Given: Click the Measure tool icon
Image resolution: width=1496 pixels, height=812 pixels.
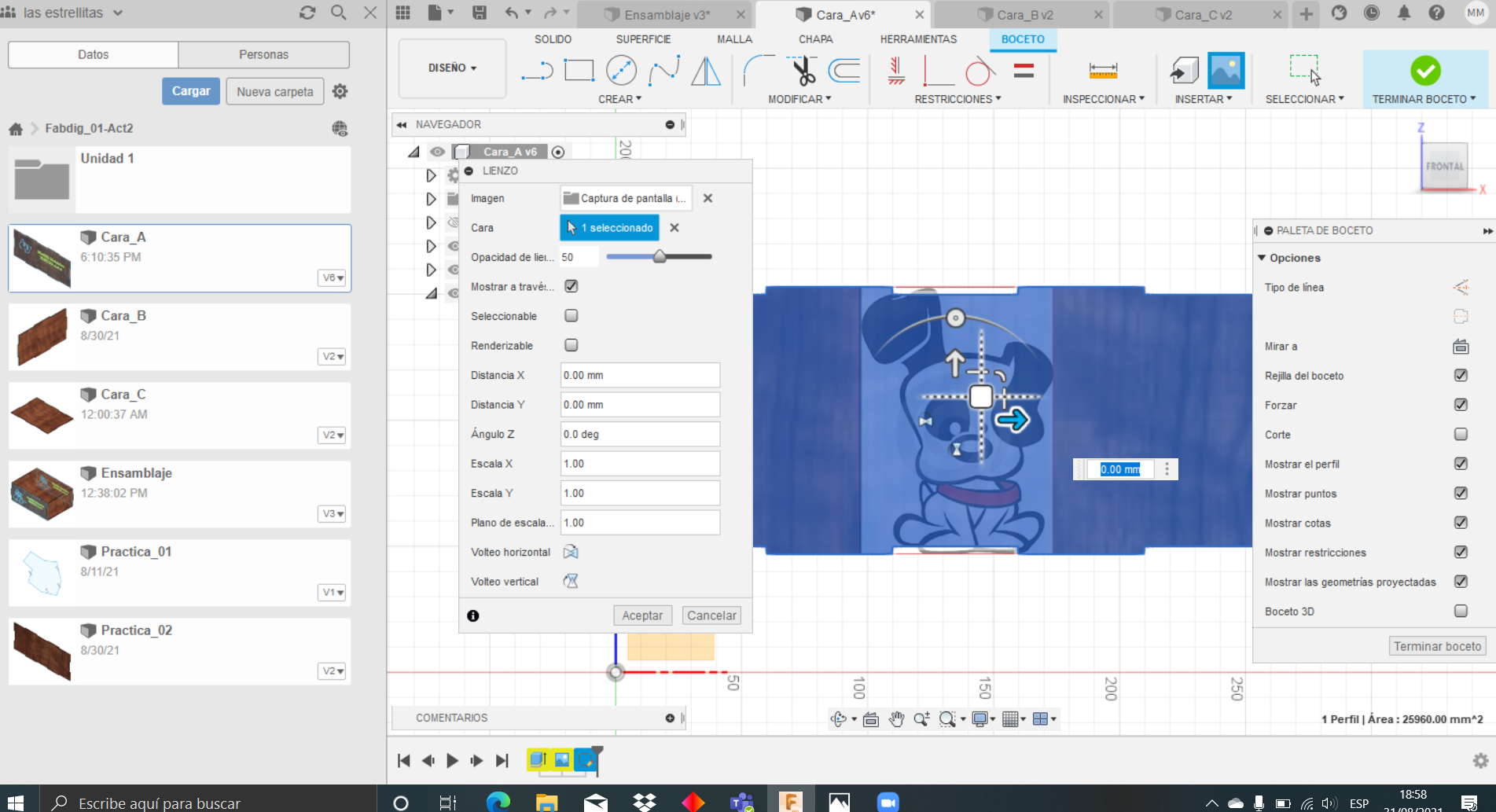Looking at the screenshot, I should point(1103,71).
